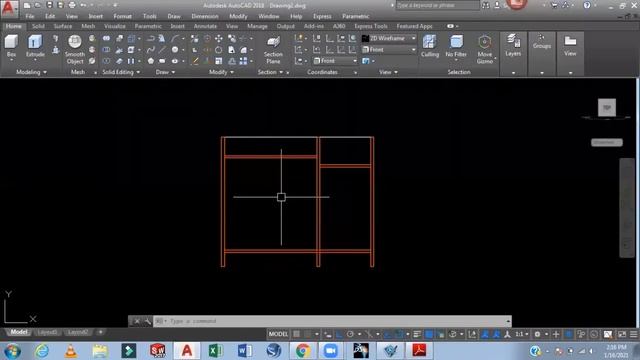Expand the View panel title
Image resolution: width=640 pixels, height=360 pixels.
click(x=388, y=72)
